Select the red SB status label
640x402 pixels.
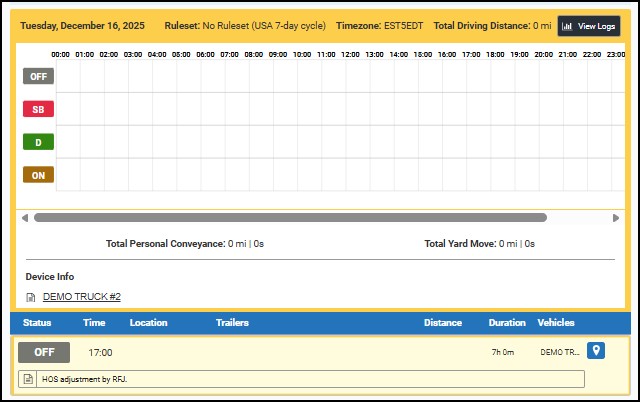38,109
